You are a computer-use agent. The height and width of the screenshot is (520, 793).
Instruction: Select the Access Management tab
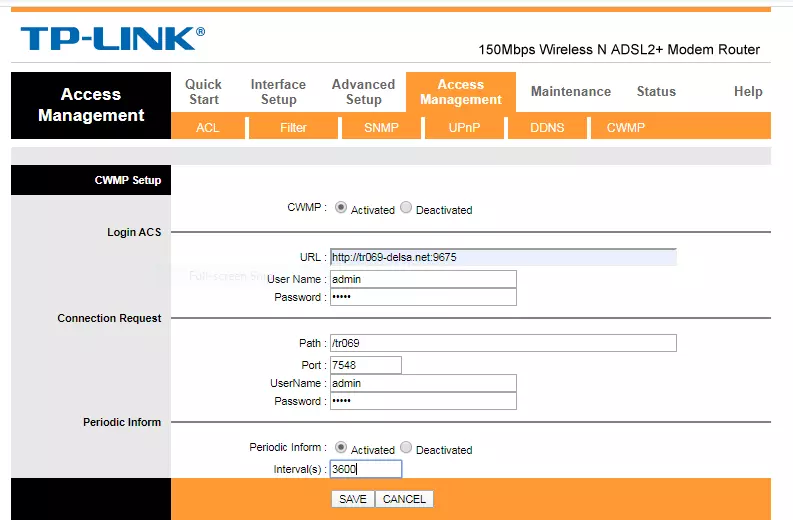click(461, 92)
